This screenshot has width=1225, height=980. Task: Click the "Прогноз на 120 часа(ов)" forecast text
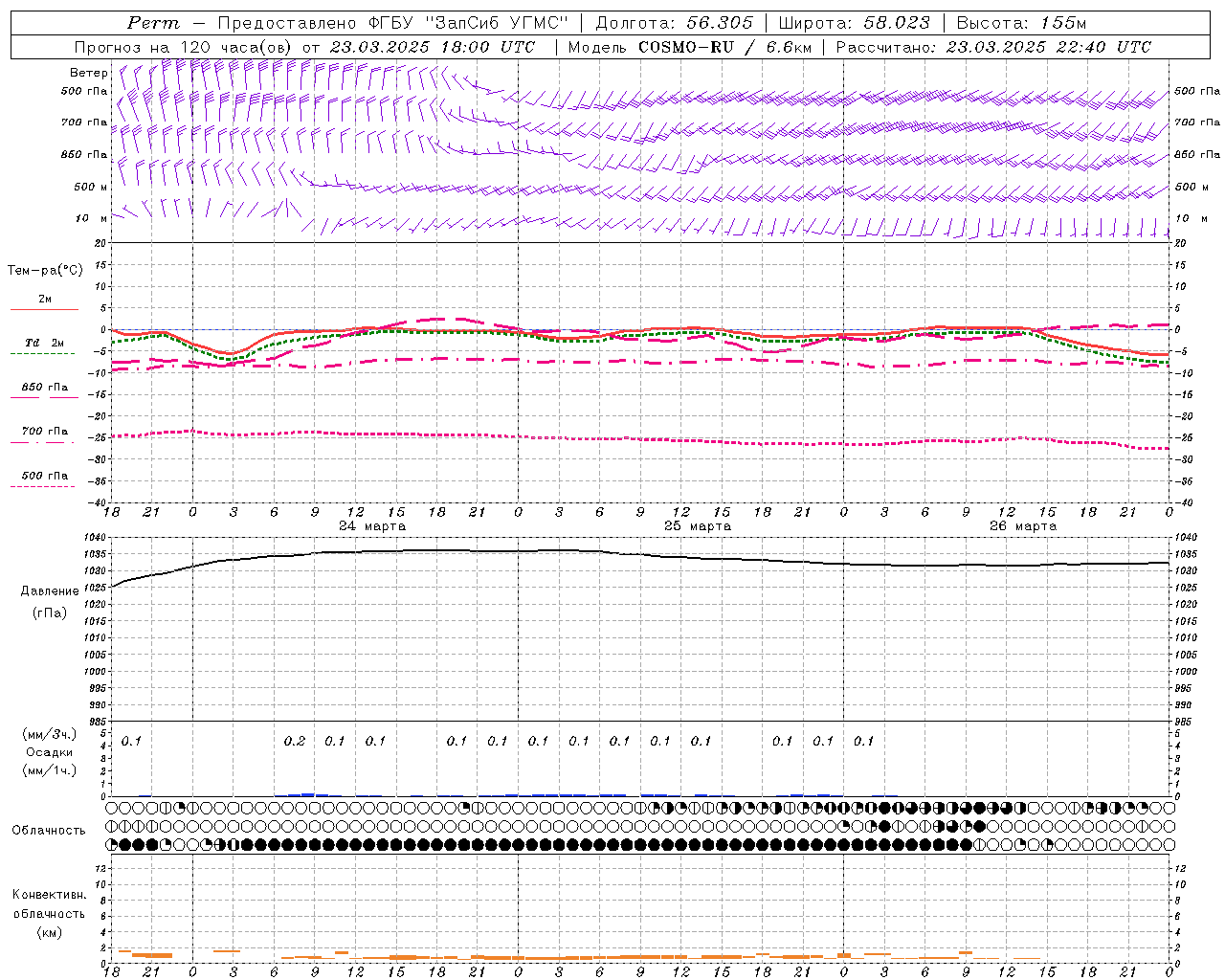[184, 47]
